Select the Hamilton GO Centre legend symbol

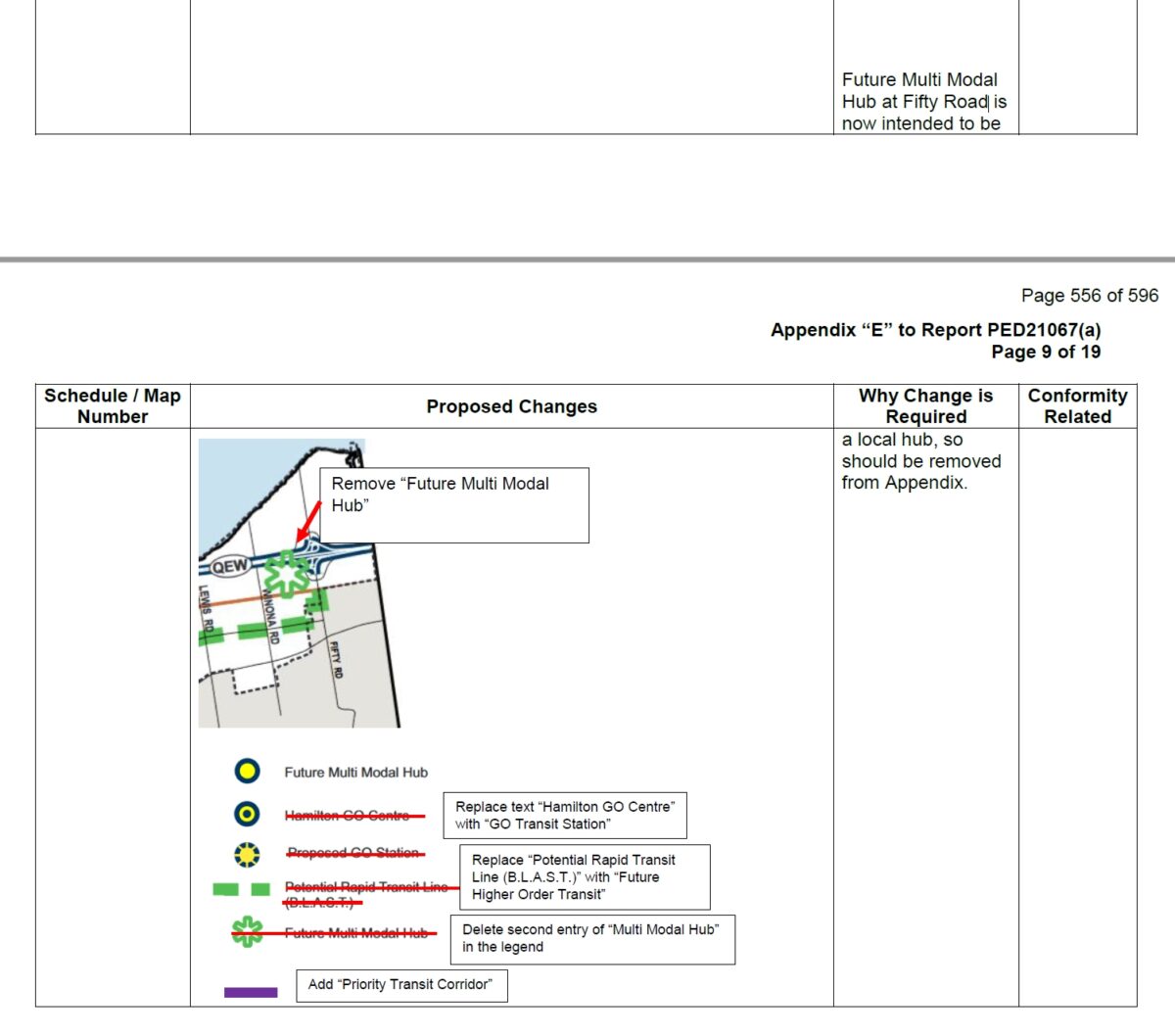247,814
